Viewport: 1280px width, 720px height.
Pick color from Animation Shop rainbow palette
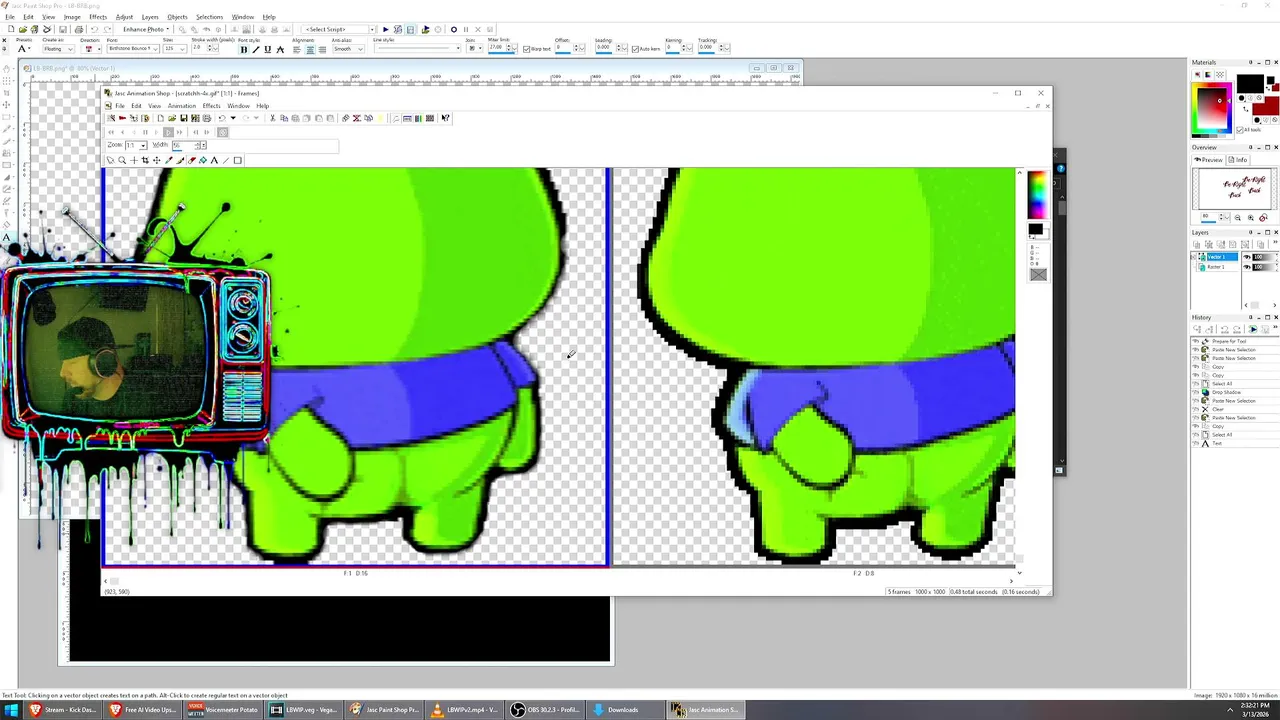(x=1036, y=195)
